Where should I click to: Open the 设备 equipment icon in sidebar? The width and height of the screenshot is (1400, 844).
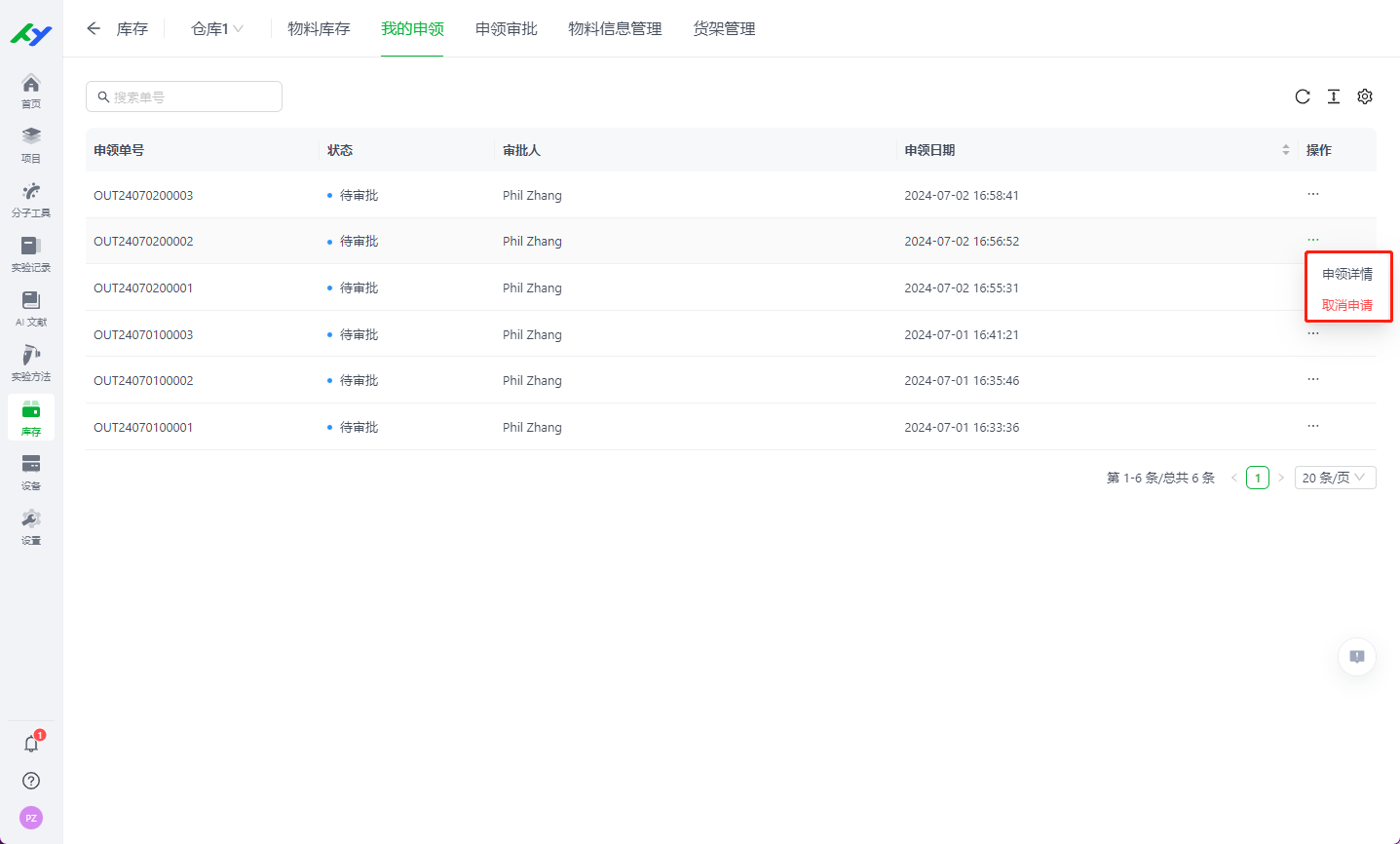point(31,472)
